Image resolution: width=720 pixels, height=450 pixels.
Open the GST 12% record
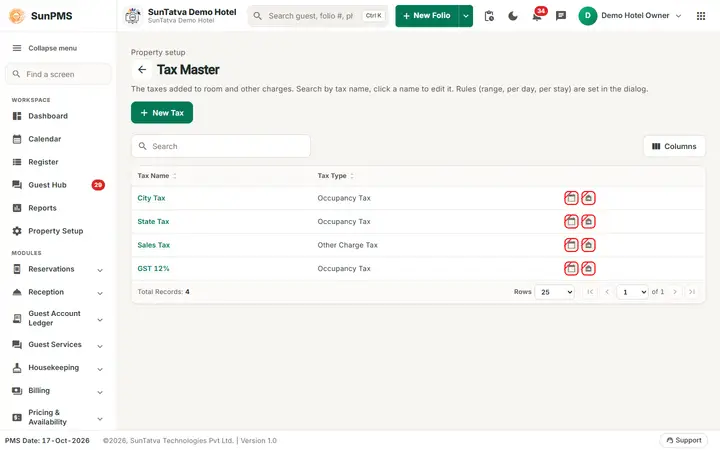pos(153,269)
